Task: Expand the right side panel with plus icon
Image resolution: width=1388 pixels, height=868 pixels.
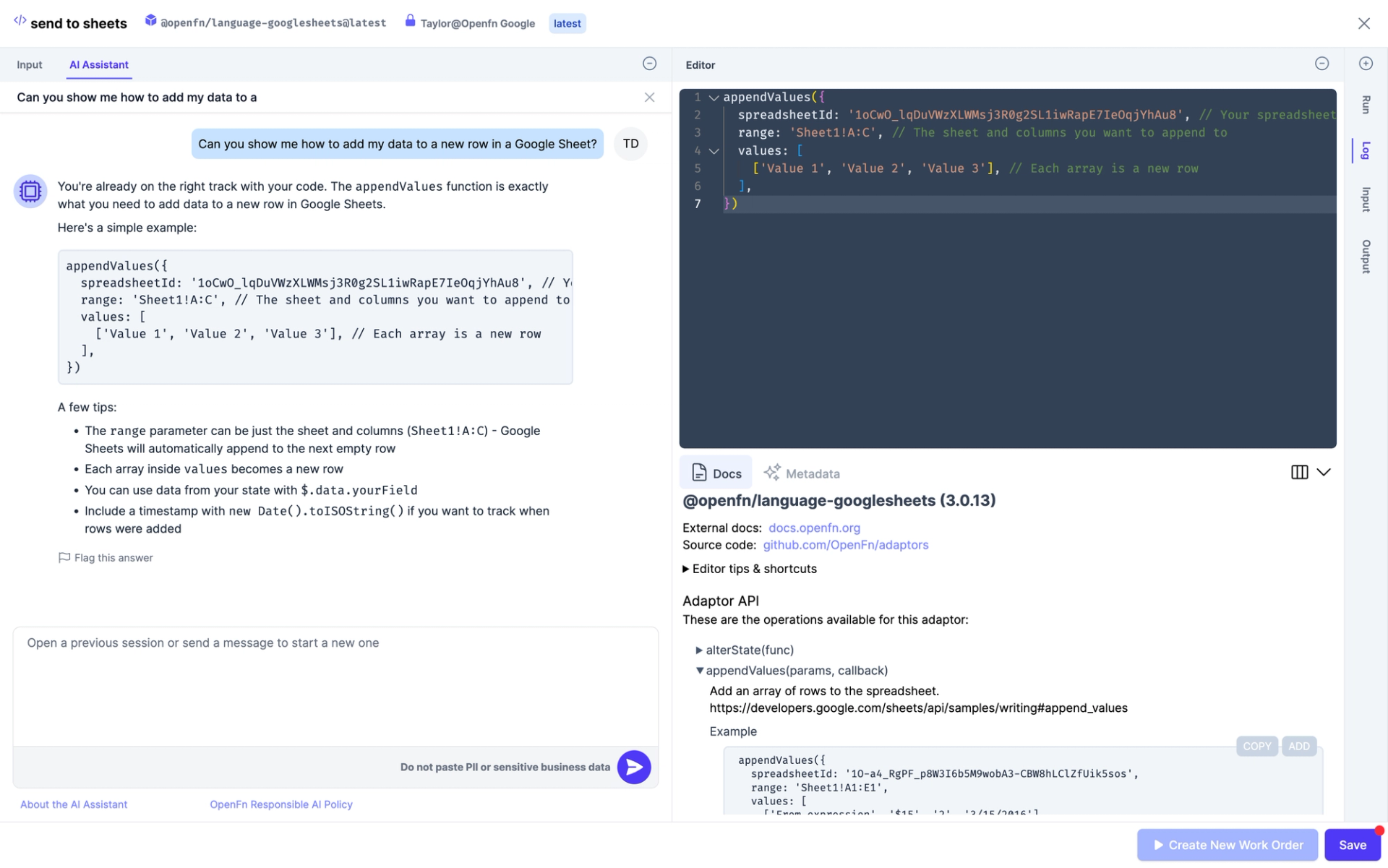Action: 1366,64
